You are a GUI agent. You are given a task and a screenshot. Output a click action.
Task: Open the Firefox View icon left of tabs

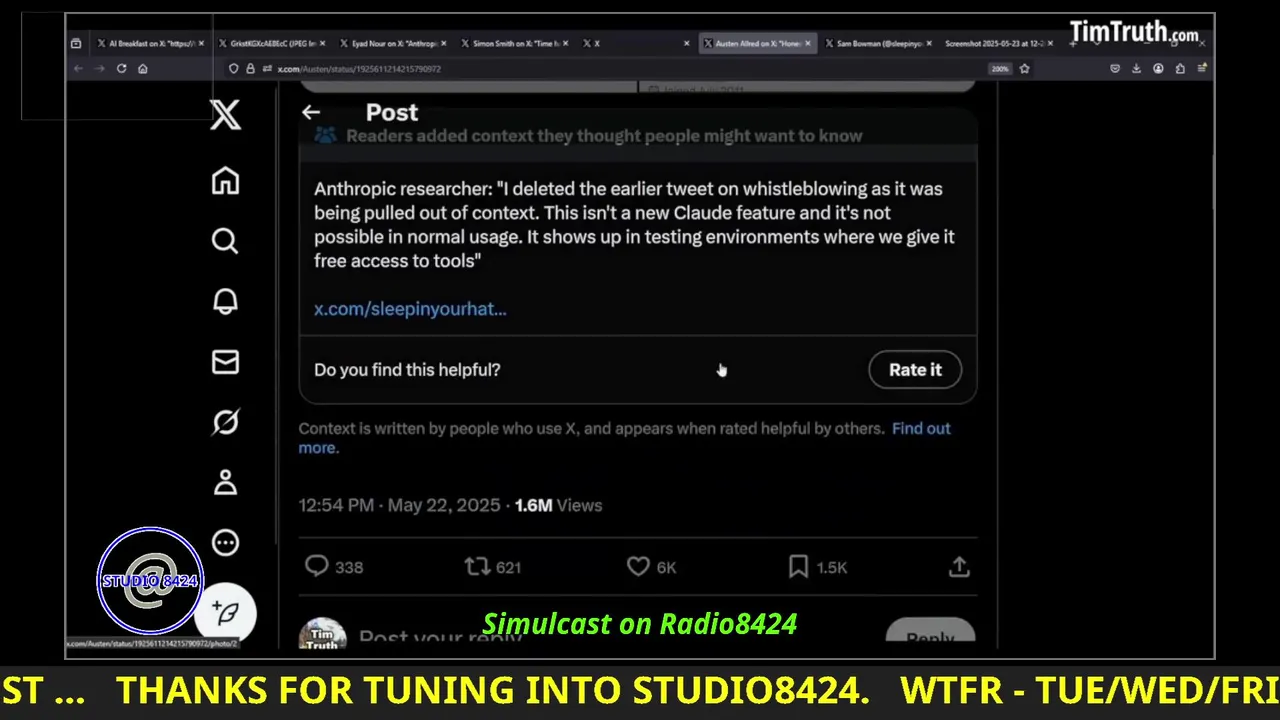tap(76, 44)
